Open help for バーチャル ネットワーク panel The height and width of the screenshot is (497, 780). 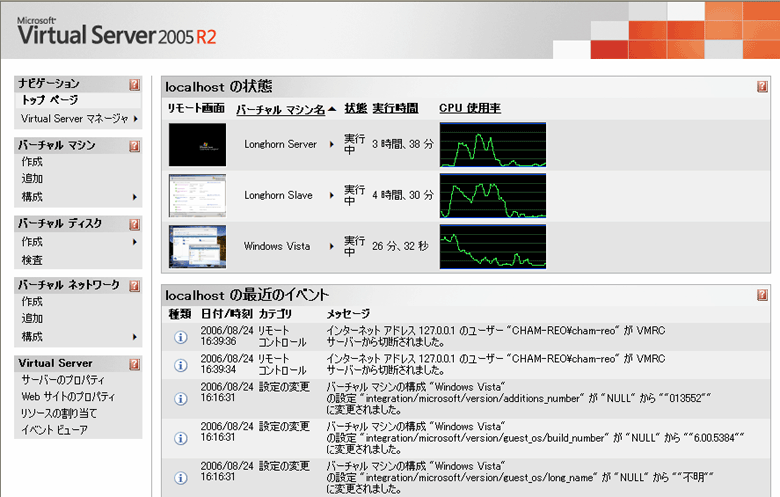pyautogui.click(x=134, y=286)
